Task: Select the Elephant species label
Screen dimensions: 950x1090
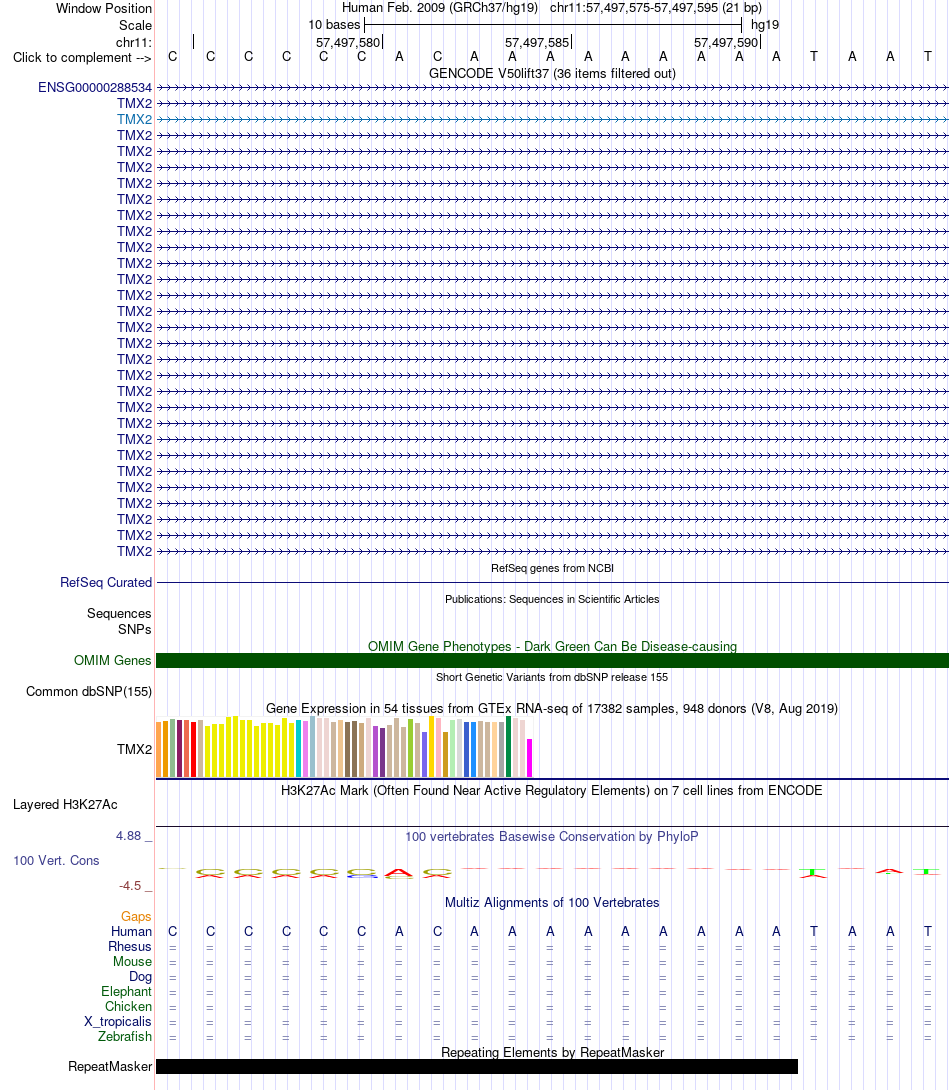Action: [126, 991]
